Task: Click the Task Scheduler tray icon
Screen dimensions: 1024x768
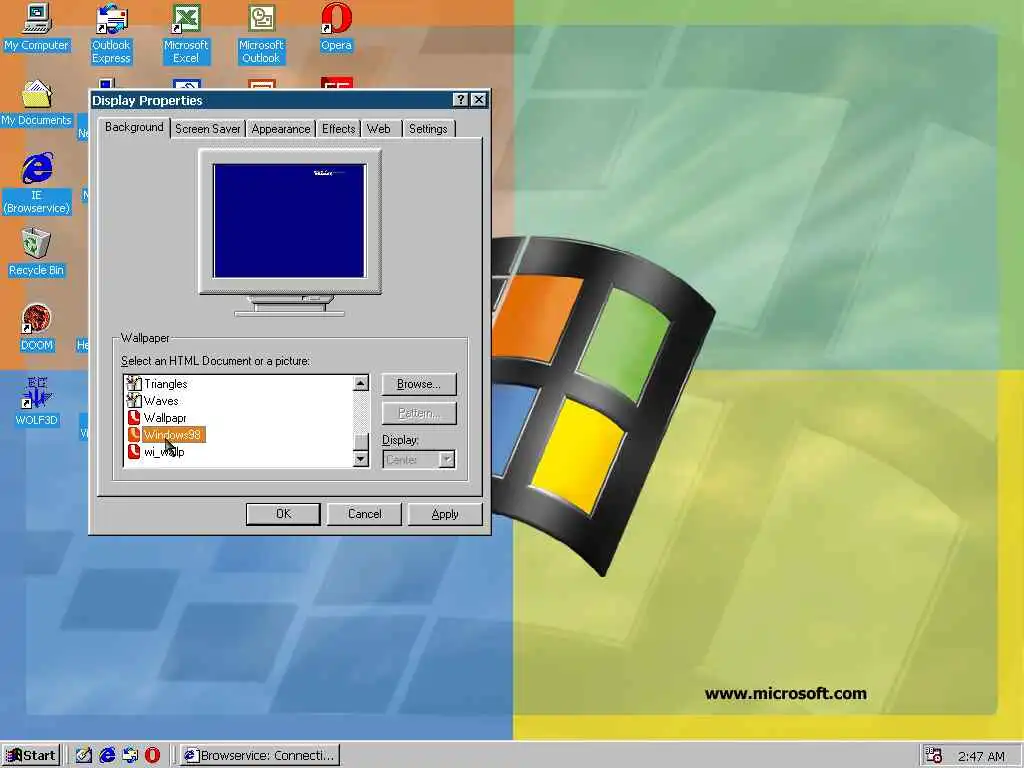Action: [x=934, y=756]
